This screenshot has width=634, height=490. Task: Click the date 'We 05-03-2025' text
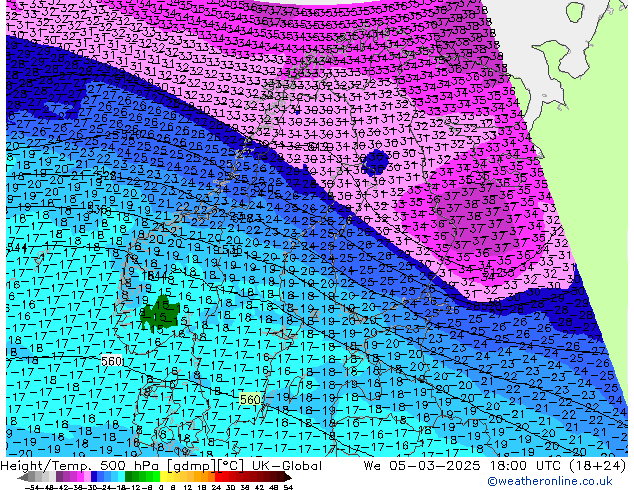[423, 466]
